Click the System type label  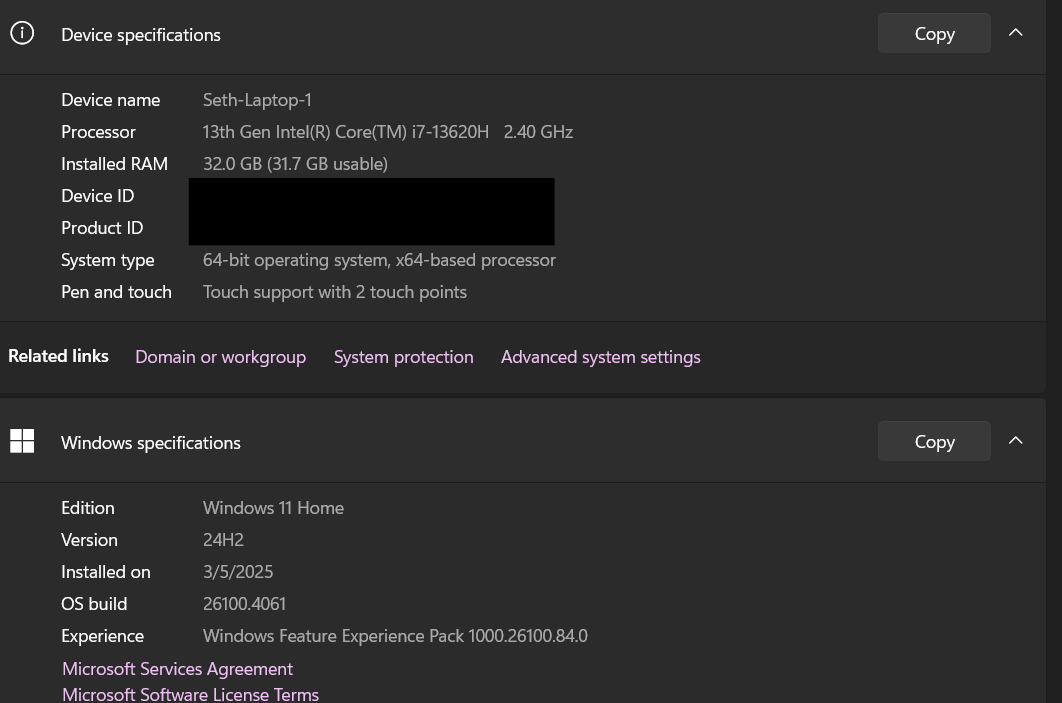click(x=108, y=259)
